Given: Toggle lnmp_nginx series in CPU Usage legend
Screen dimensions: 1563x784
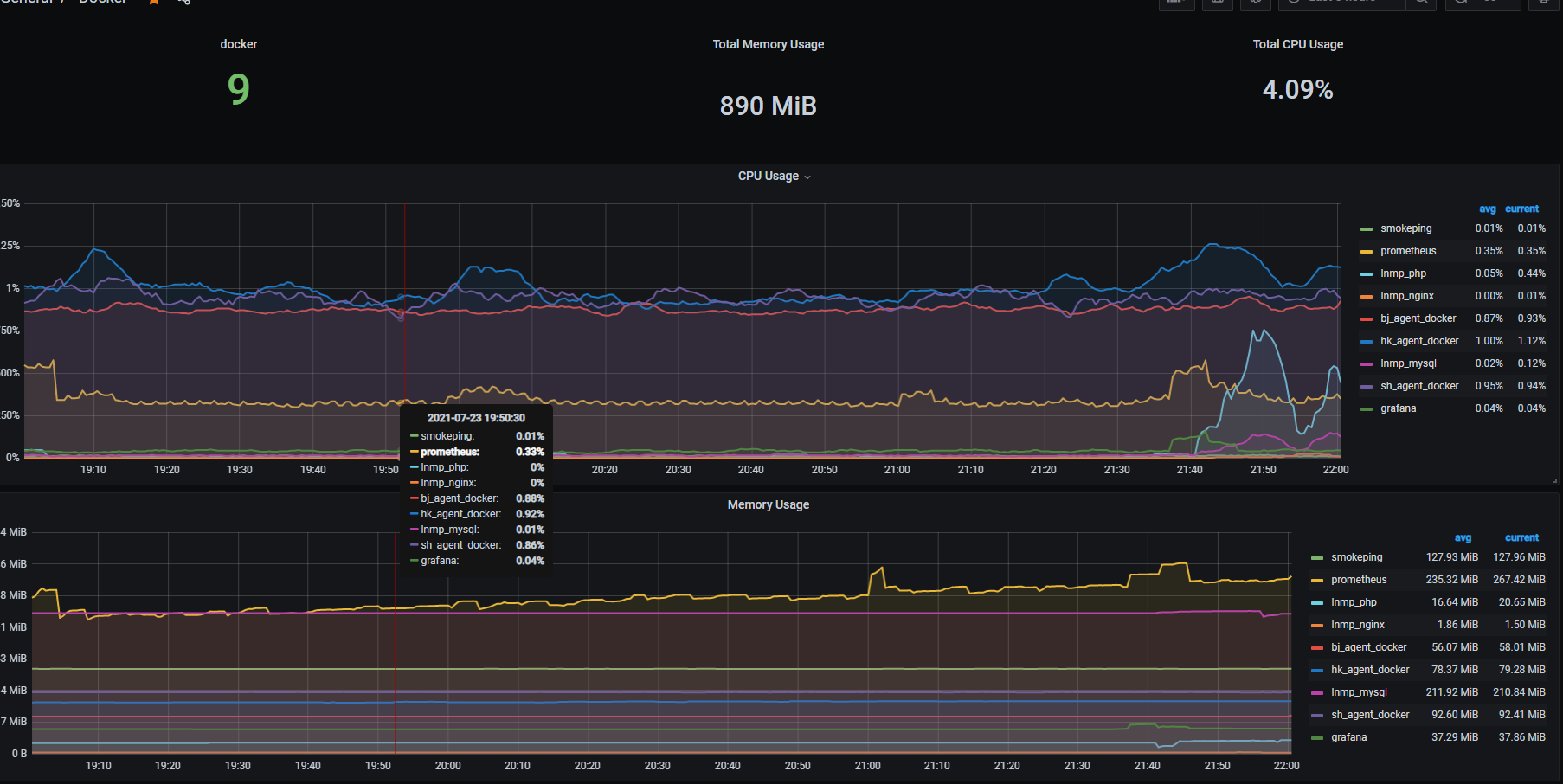Looking at the screenshot, I should pyautogui.click(x=1406, y=296).
